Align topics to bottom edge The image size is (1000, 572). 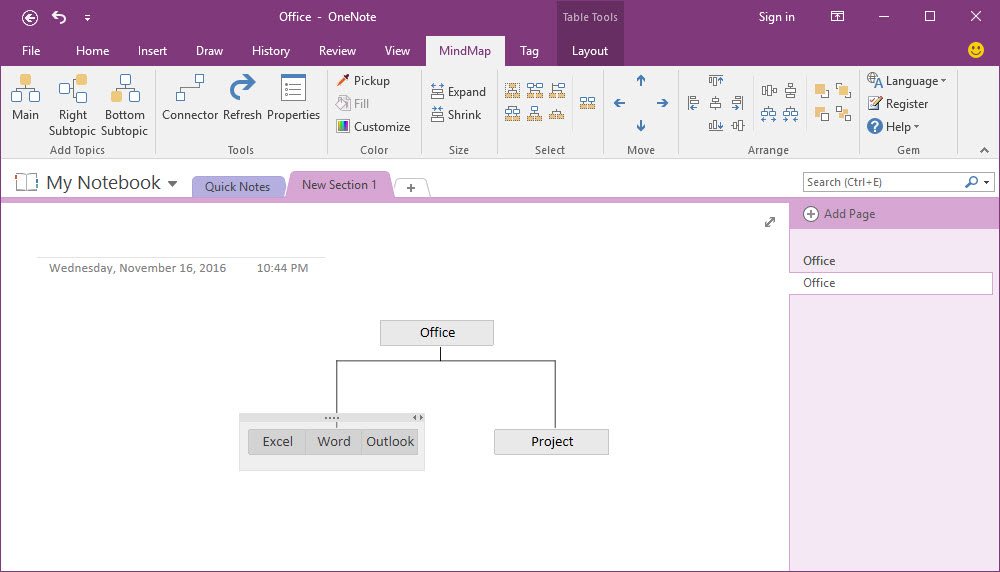pyautogui.click(x=716, y=126)
